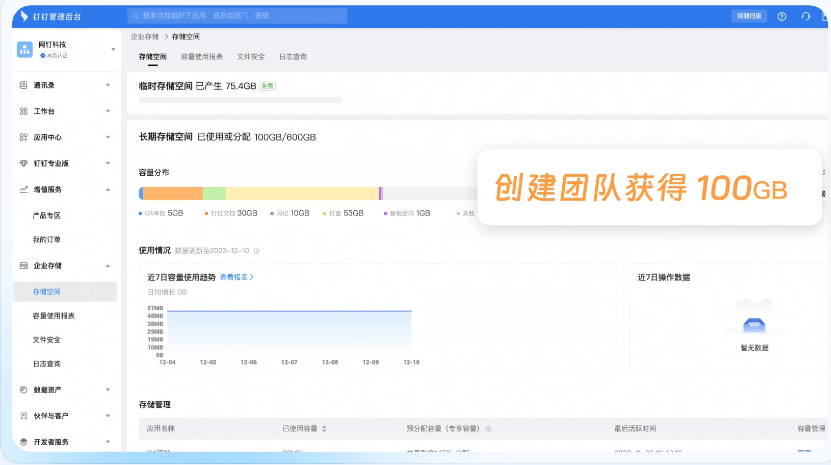Click the 智能合同 1GB legend entry
Viewport: 831px width, 465px height.
tap(407, 213)
